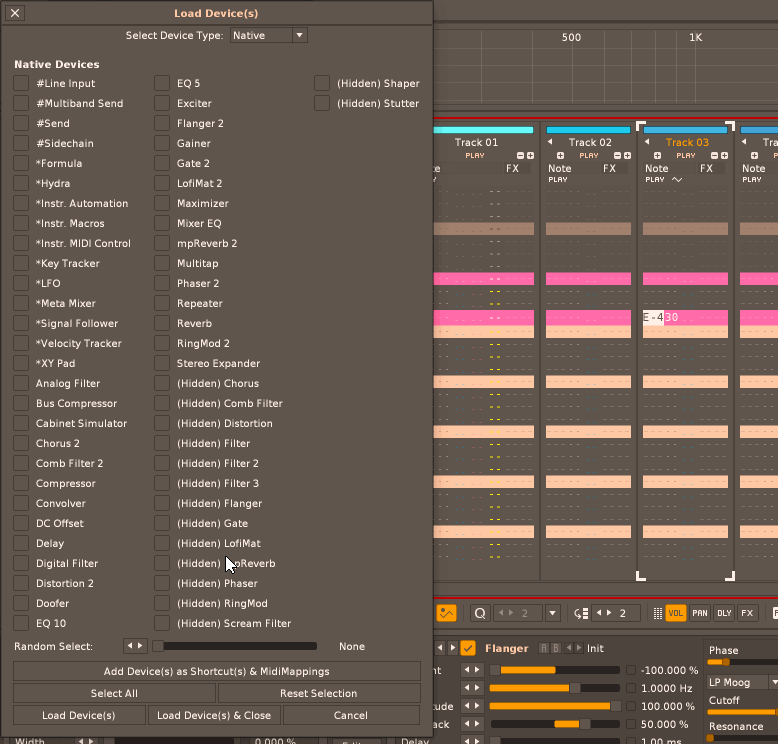Click the Random Select slider
Image resolution: width=778 pixels, height=744 pixels.
coord(234,647)
